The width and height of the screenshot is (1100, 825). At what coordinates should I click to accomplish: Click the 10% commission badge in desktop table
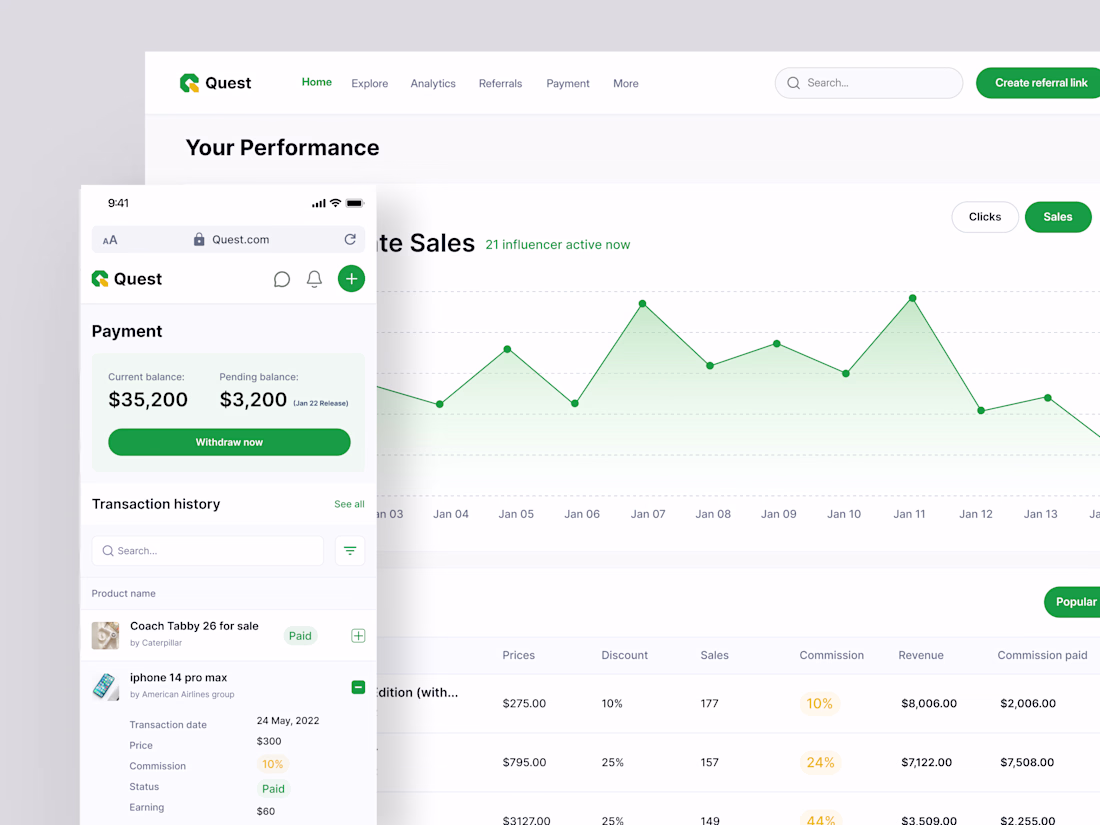pos(819,703)
